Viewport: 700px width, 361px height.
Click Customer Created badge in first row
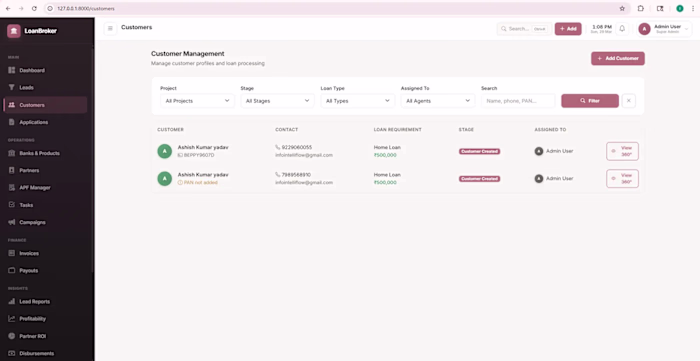pyautogui.click(x=479, y=151)
